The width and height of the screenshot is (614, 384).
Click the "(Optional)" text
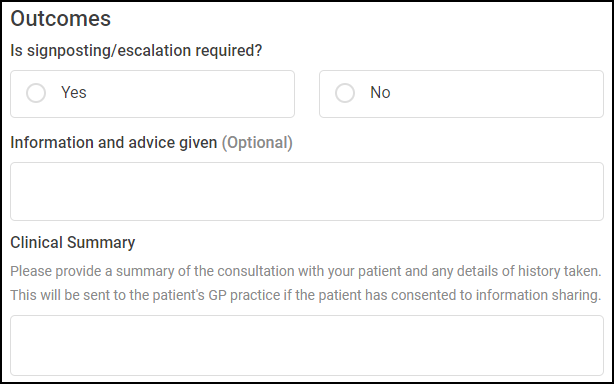257,142
